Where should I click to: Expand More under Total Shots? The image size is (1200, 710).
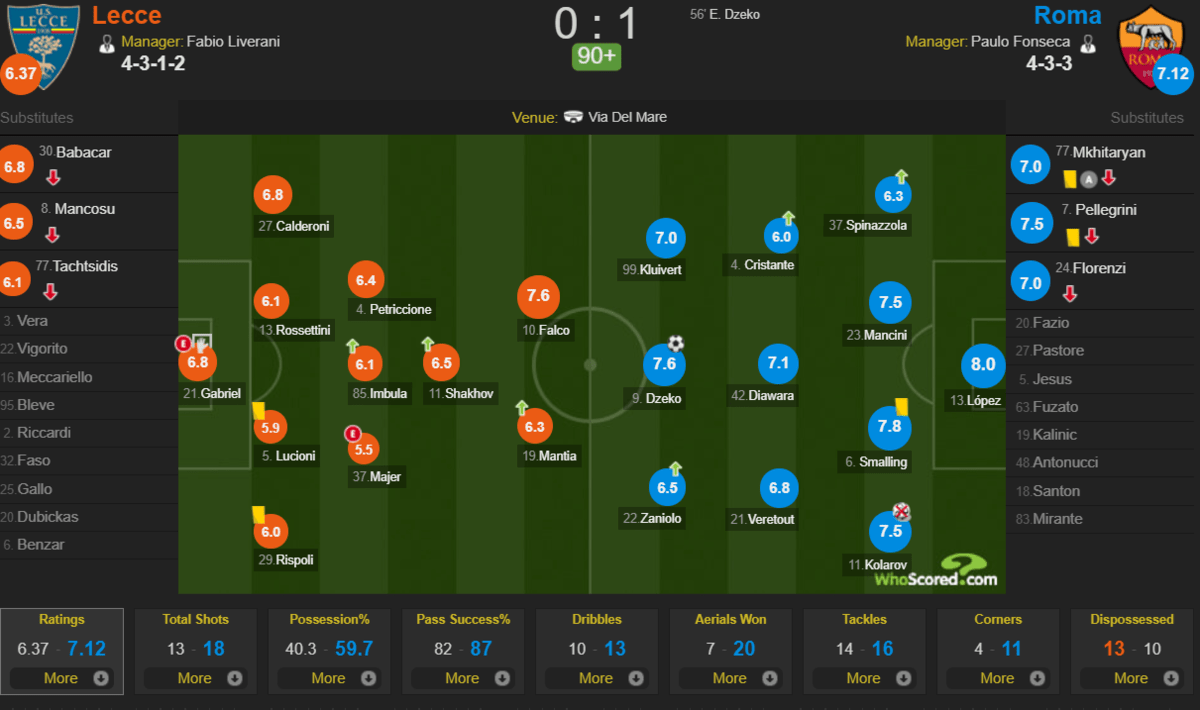pyautogui.click(x=195, y=678)
